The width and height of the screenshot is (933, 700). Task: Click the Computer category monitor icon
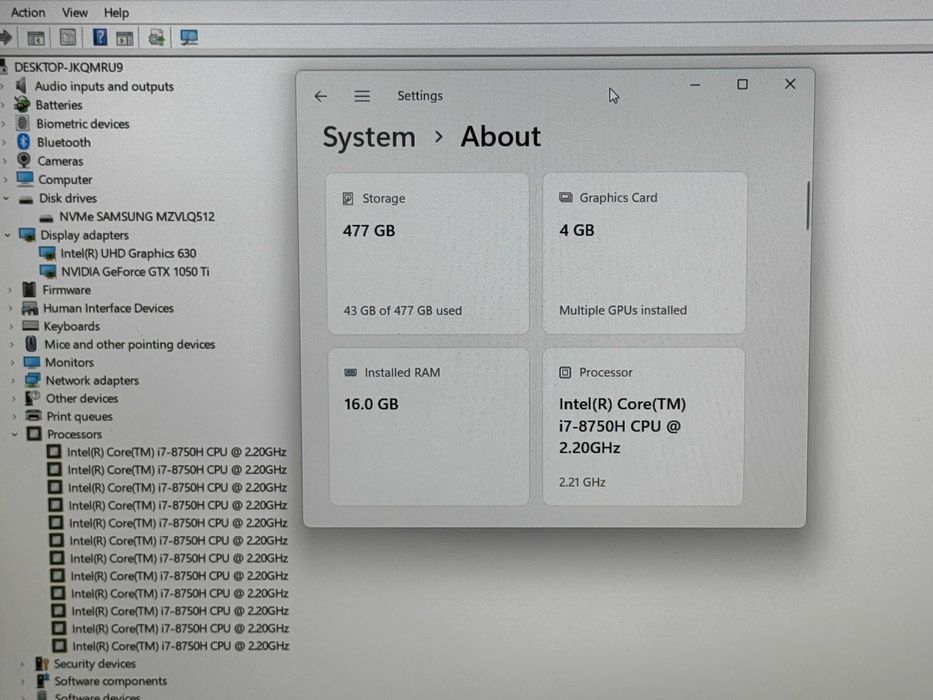coord(25,179)
